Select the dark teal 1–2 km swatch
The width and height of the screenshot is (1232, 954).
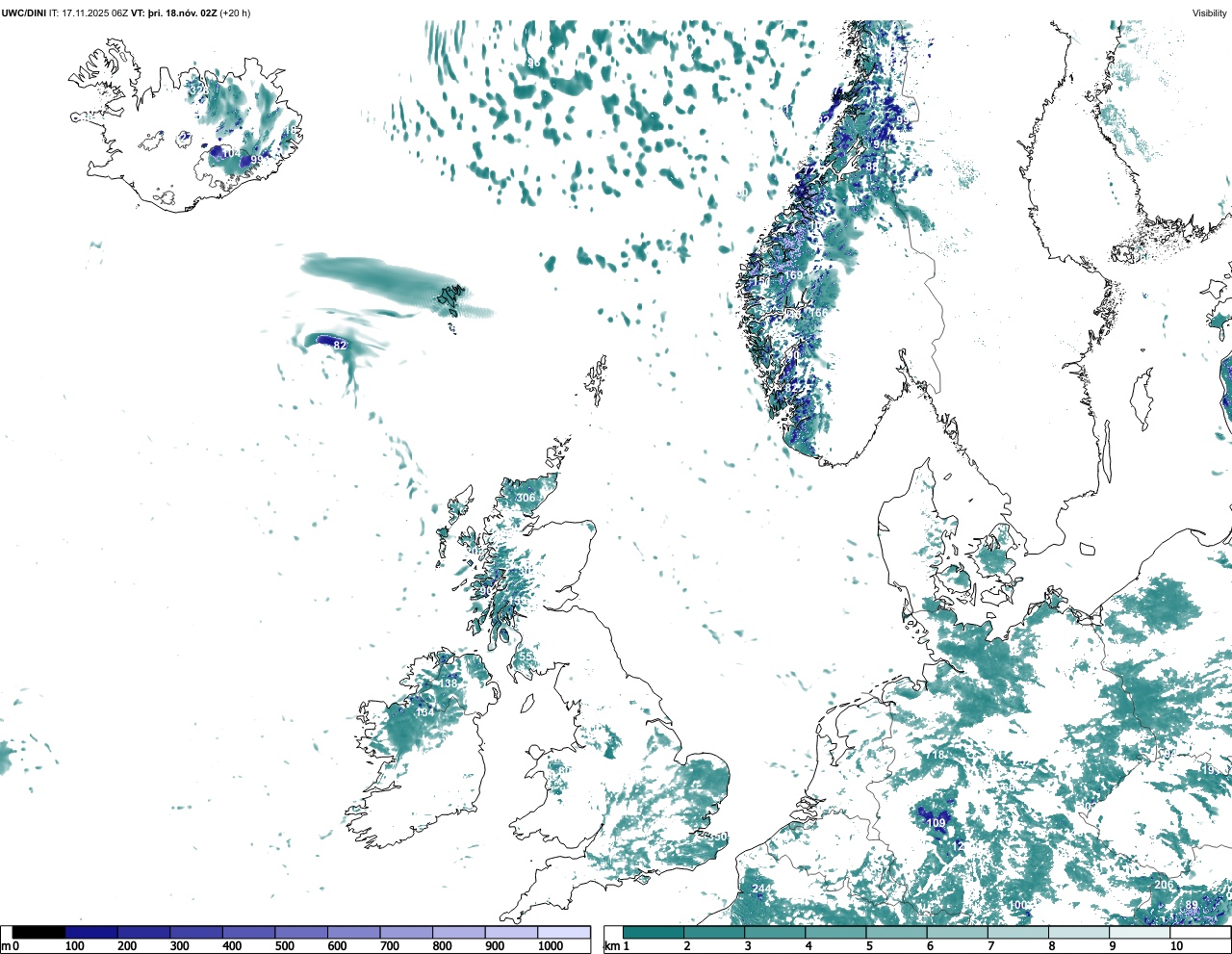point(654,933)
